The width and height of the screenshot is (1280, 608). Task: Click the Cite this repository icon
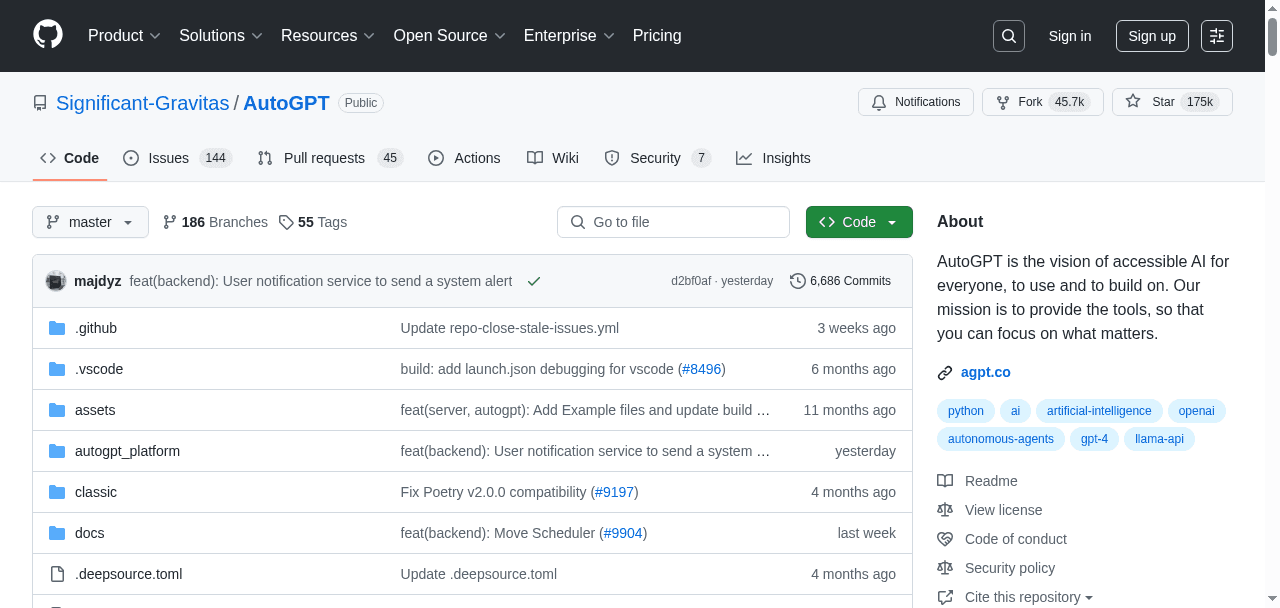click(x=945, y=597)
